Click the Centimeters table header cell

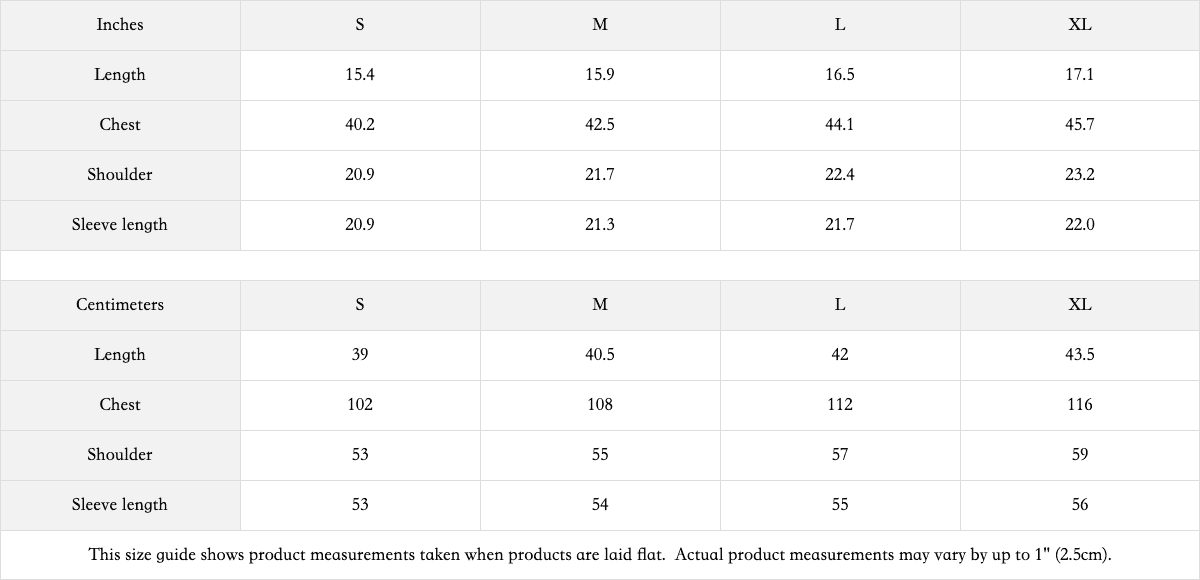tap(120, 305)
